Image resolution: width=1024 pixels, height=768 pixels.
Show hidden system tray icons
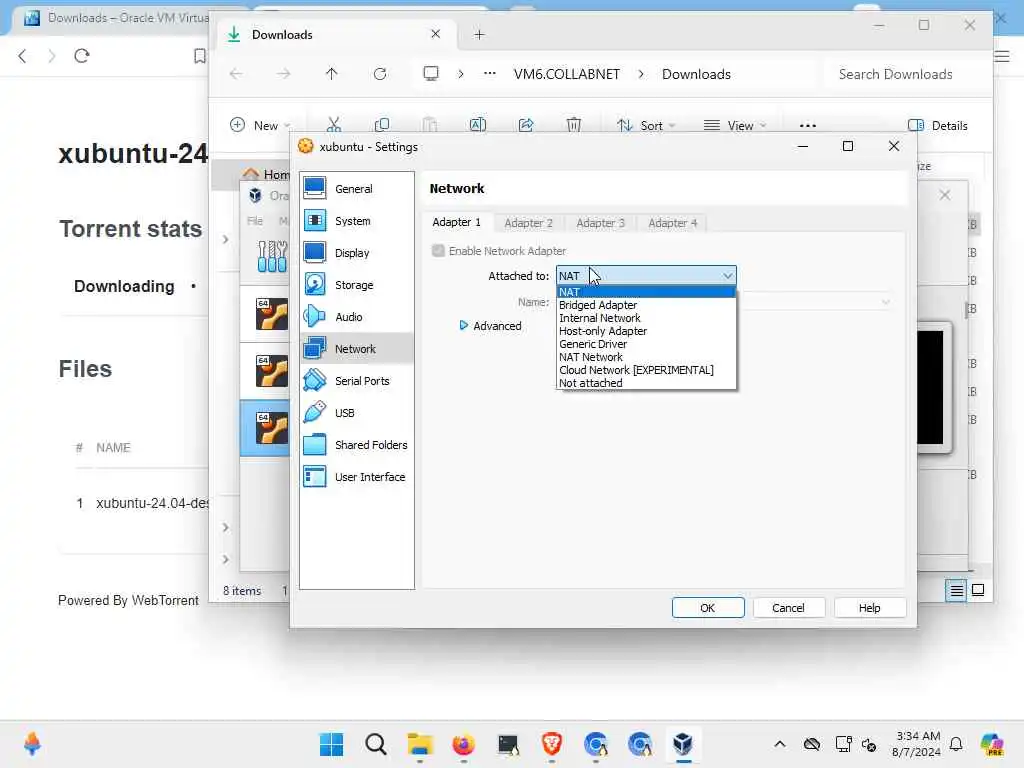780,744
